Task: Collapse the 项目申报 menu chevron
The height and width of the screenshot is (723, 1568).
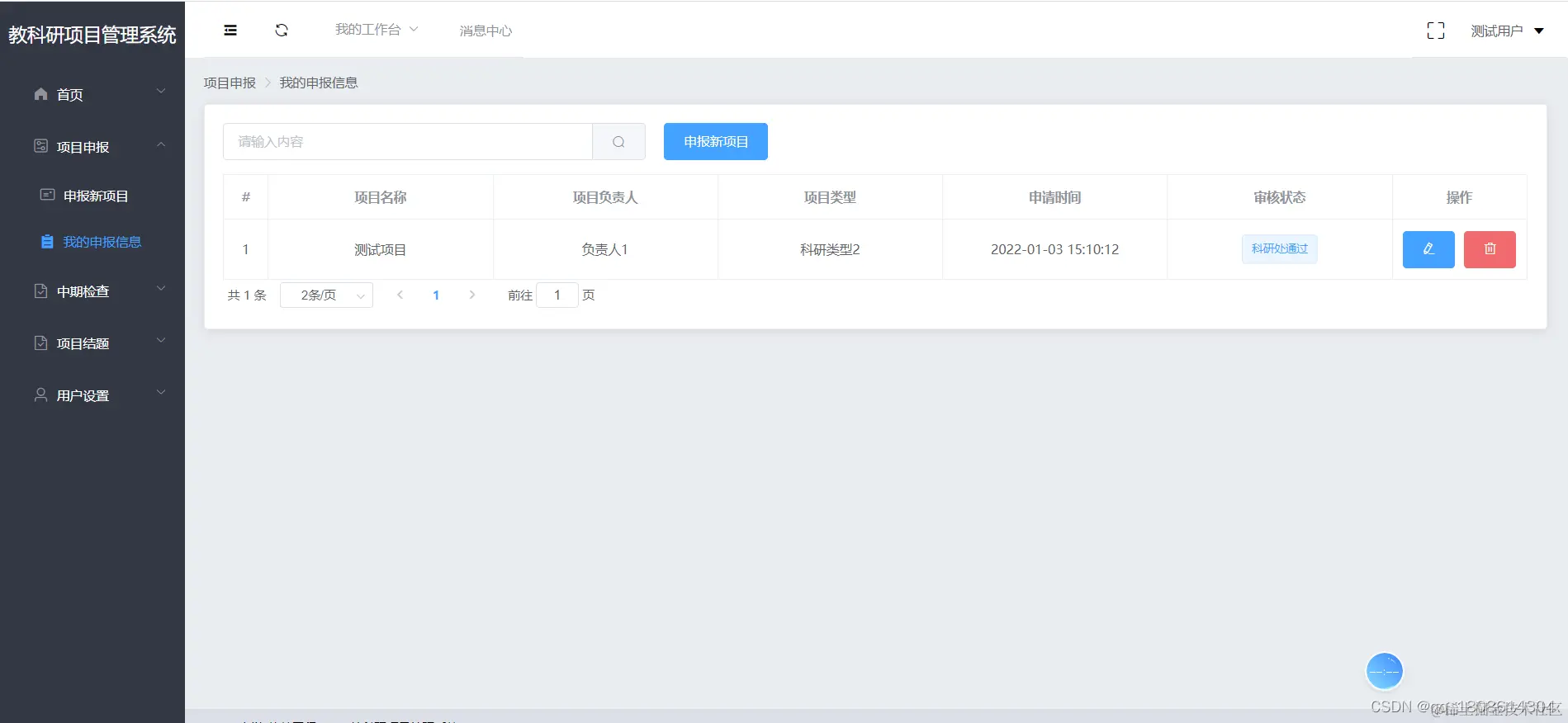Action: click(x=161, y=144)
